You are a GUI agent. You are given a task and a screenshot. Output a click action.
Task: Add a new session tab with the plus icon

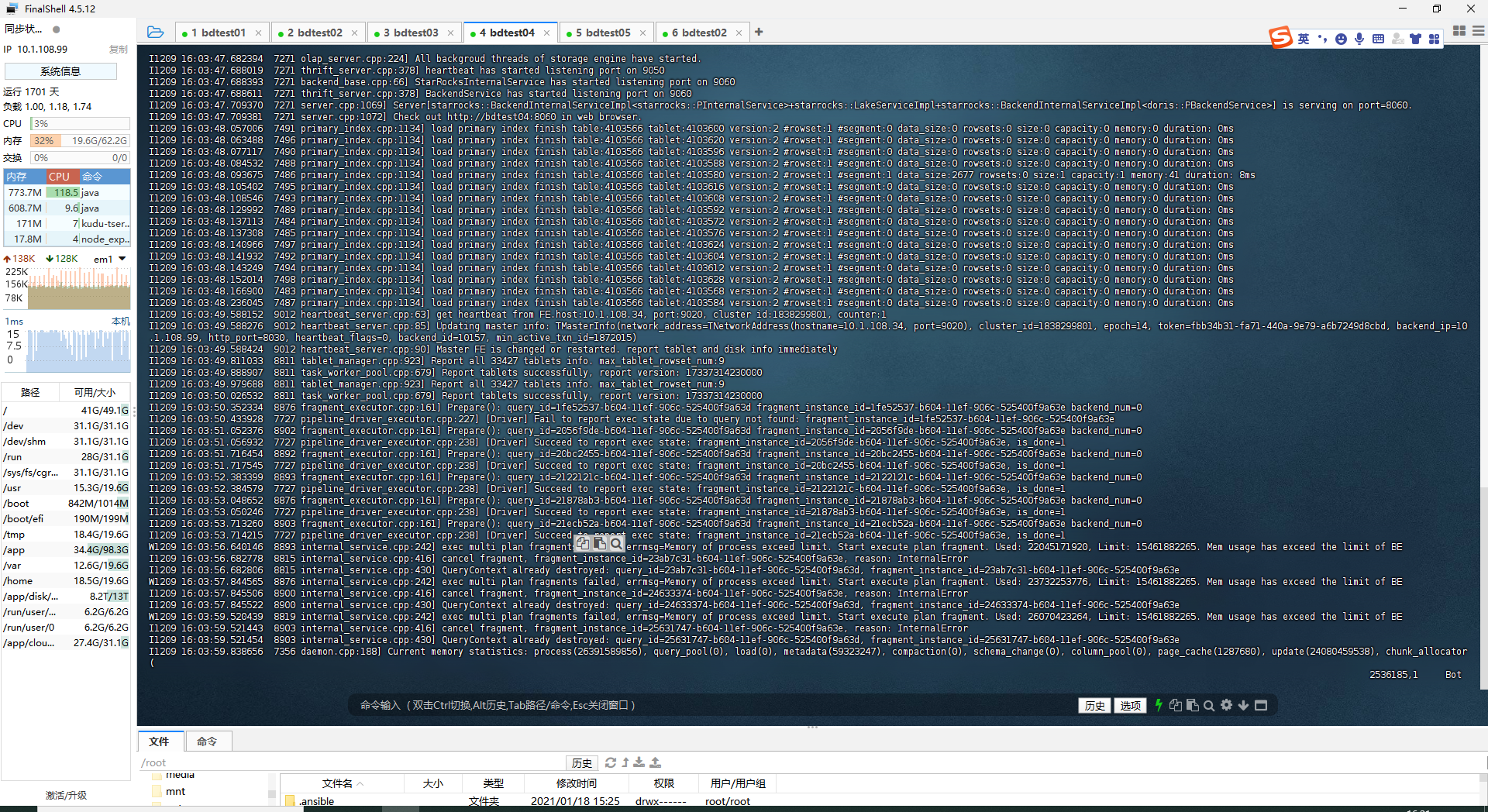pyautogui.click(x=759, y=32)
